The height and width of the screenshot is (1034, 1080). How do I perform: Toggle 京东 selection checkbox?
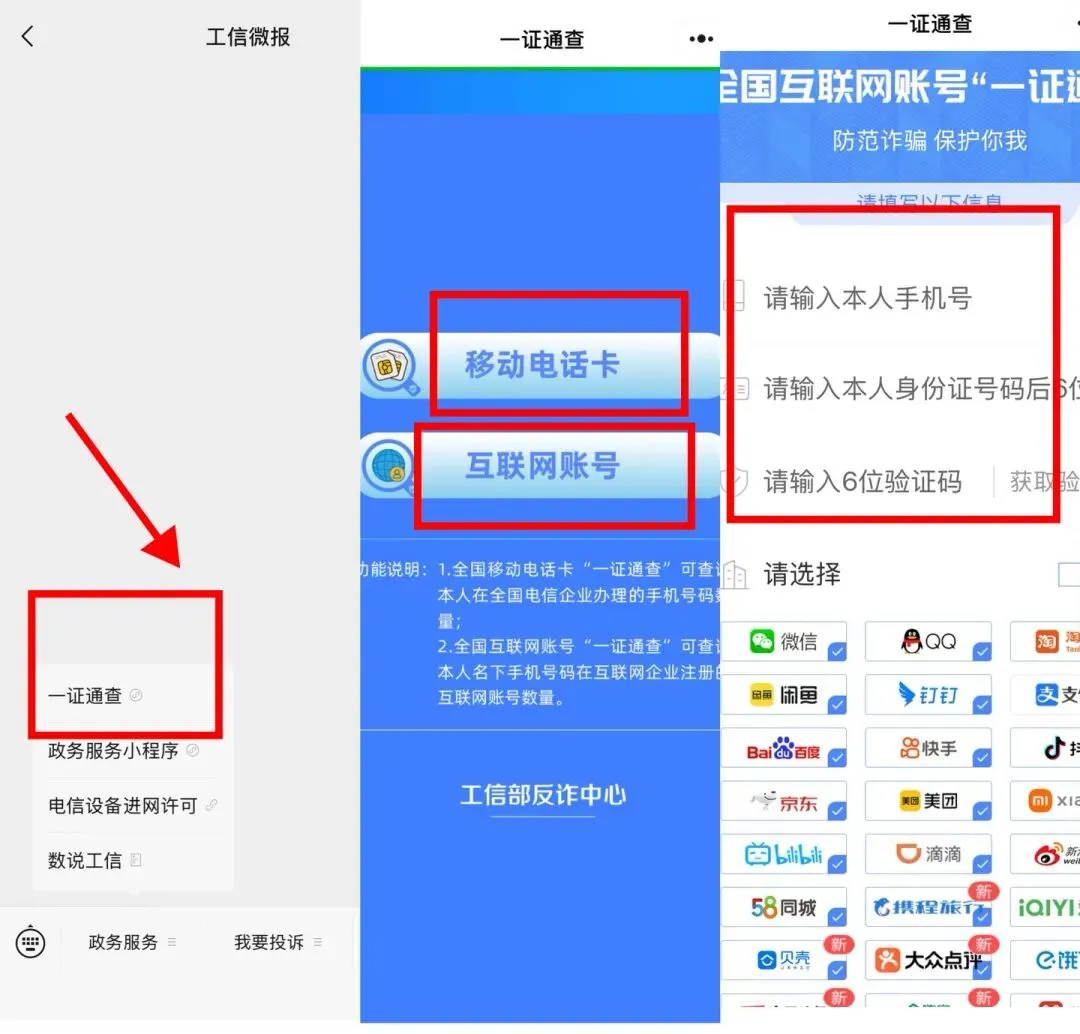(x=837, y=811)
